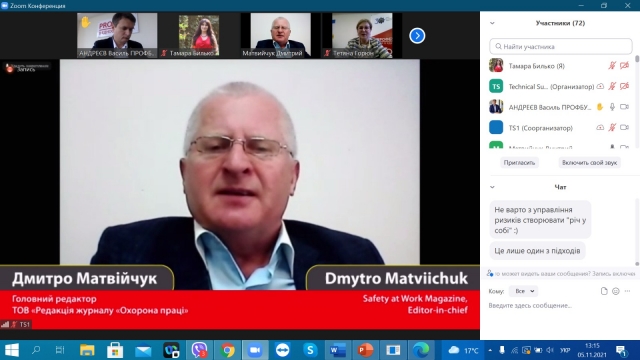Click the chat message input field

tap(560, 306)
